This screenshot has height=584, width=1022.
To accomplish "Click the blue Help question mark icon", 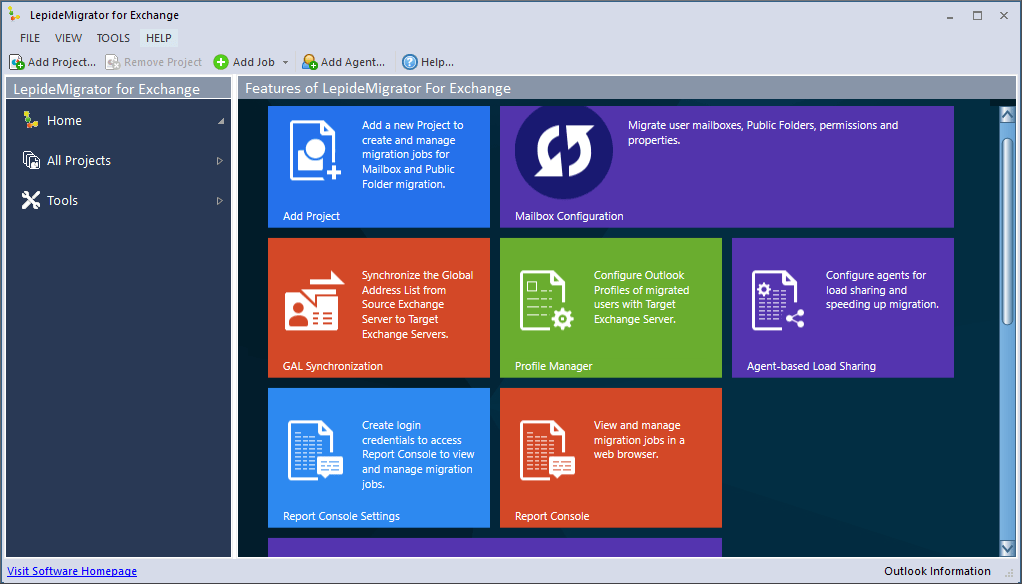I will pyautogui.click(x=409, y=62).
